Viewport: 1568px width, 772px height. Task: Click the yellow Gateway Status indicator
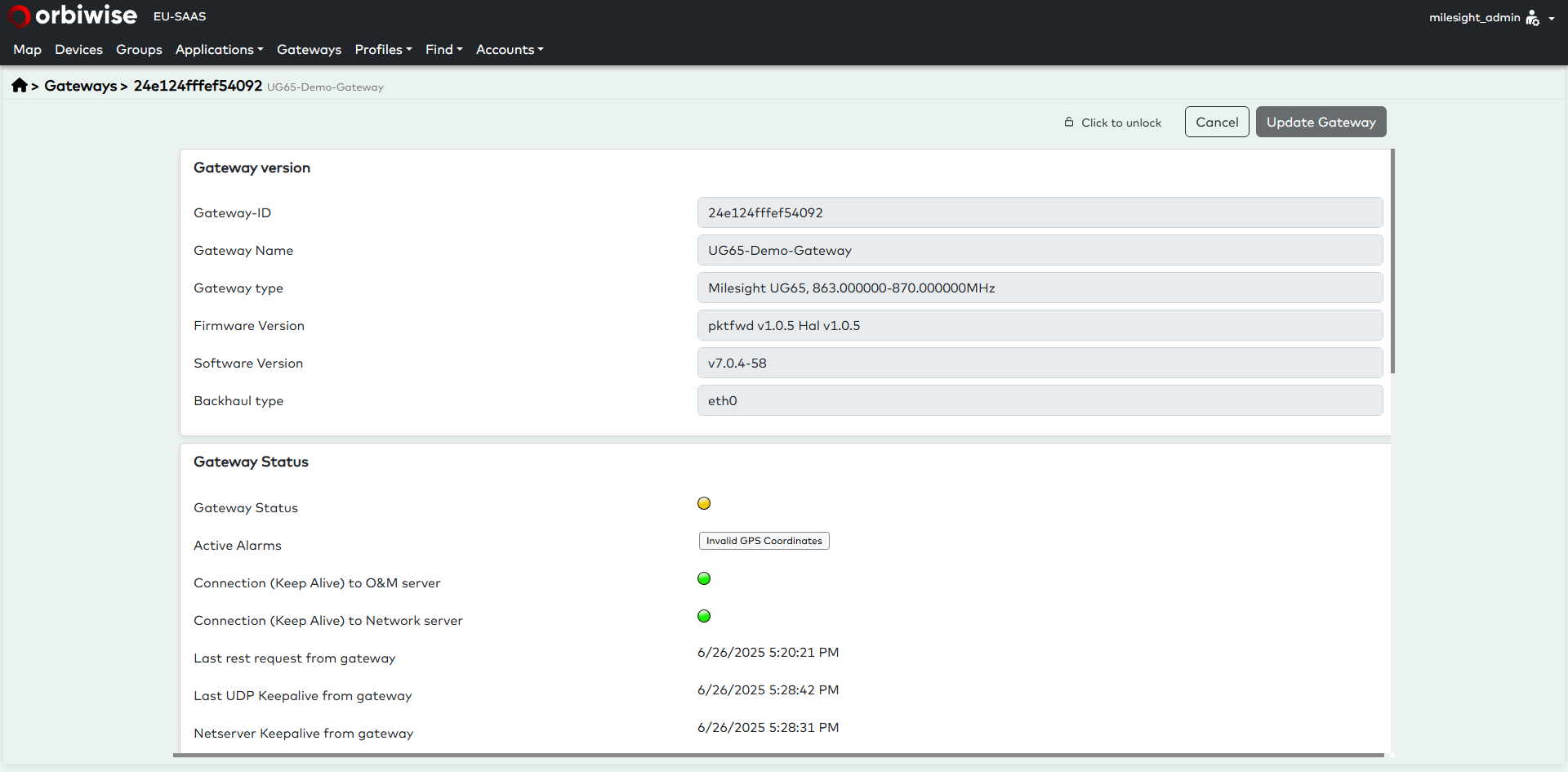point(704,503)
